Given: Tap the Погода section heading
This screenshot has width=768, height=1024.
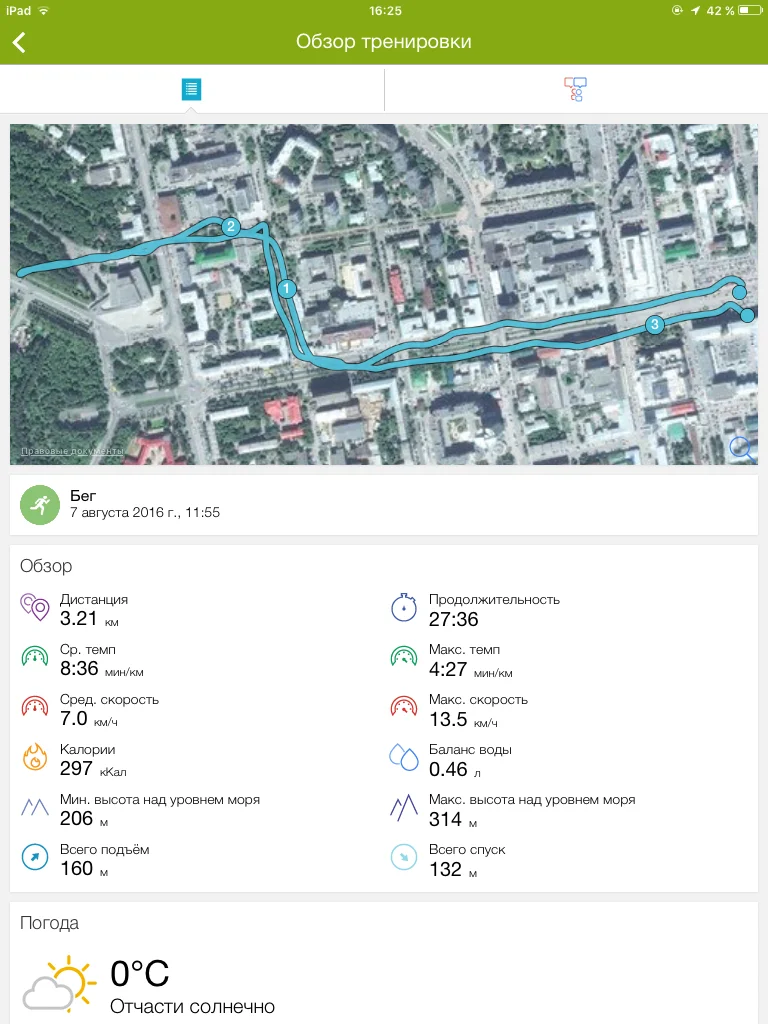Looking at the screenshot, I should pyautogui.click(x=49, y=923).
